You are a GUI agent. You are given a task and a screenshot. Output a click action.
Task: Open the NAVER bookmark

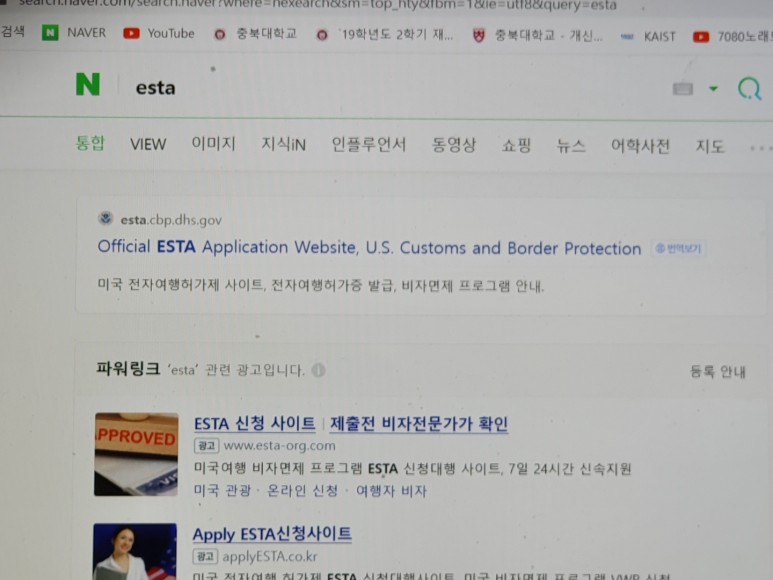pos(74,33)
